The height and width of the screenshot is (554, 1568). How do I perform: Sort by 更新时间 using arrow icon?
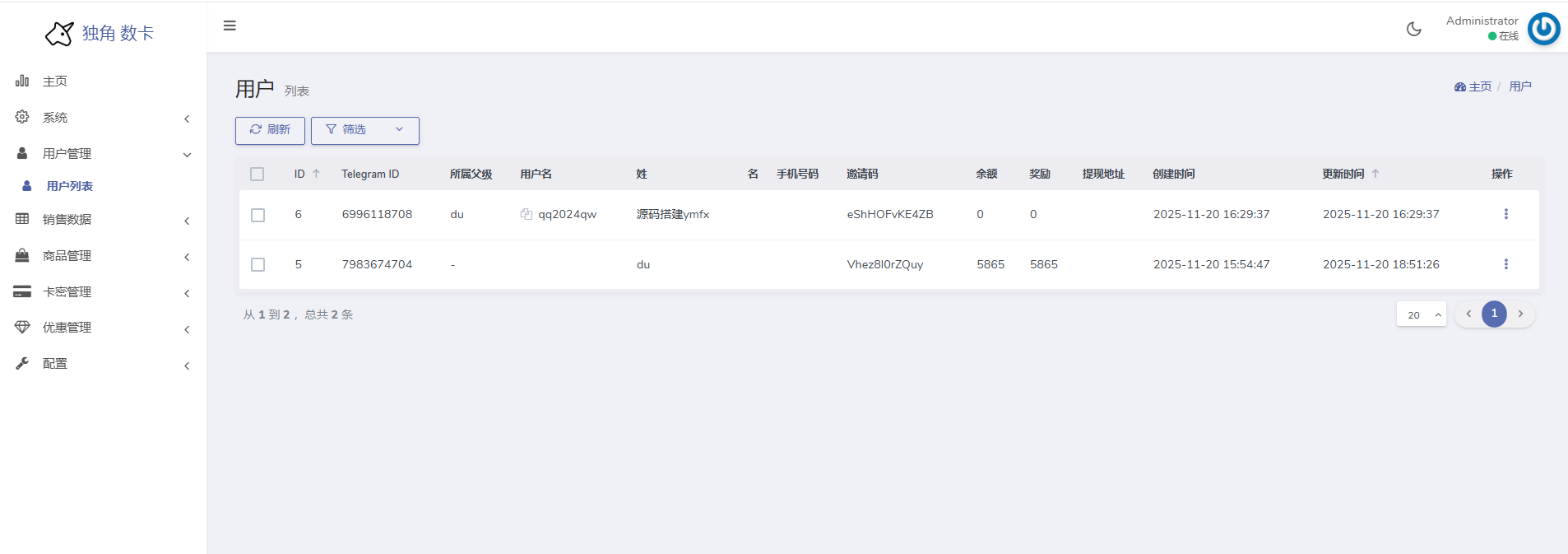coord(1375,174)
